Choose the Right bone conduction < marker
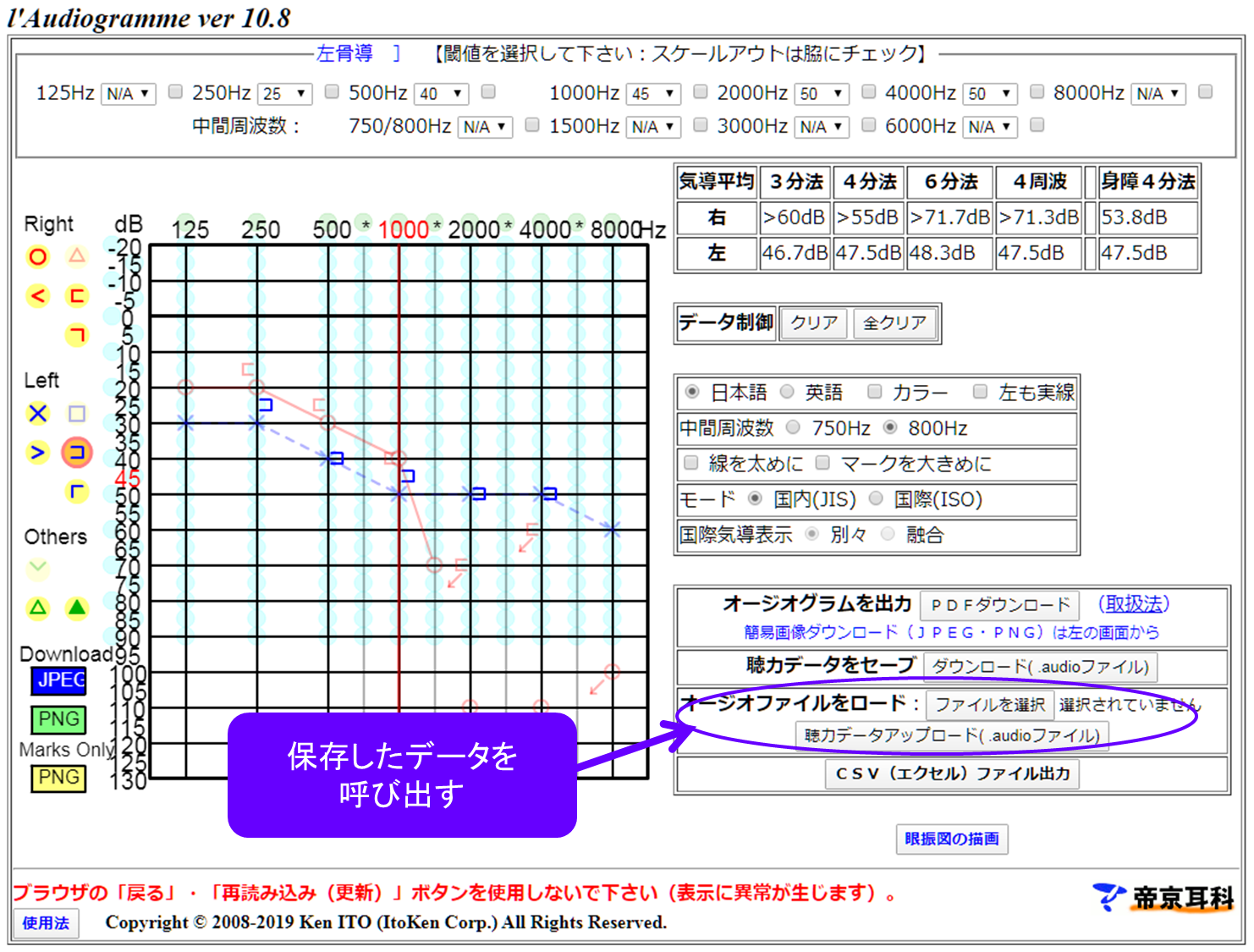 (x=37, y=295)
